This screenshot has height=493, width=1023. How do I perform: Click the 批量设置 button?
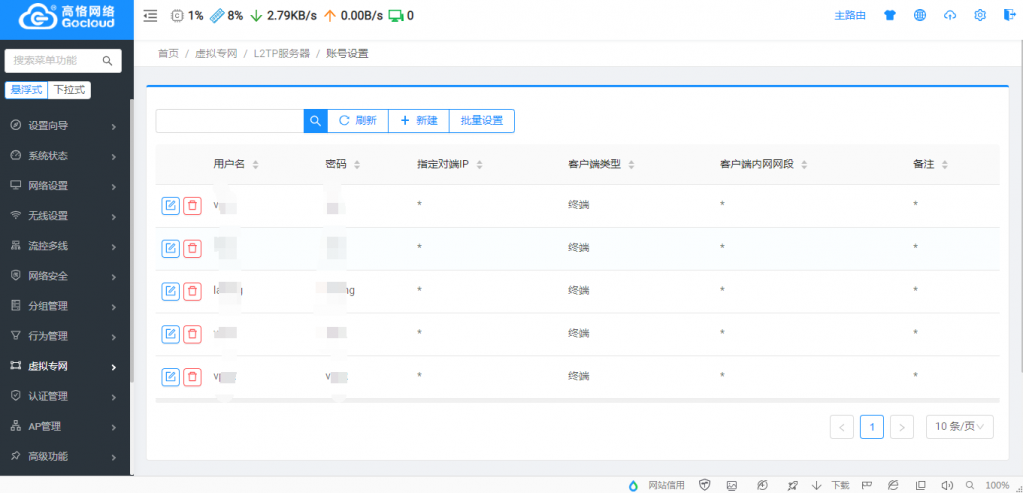(x=481, y=121)
